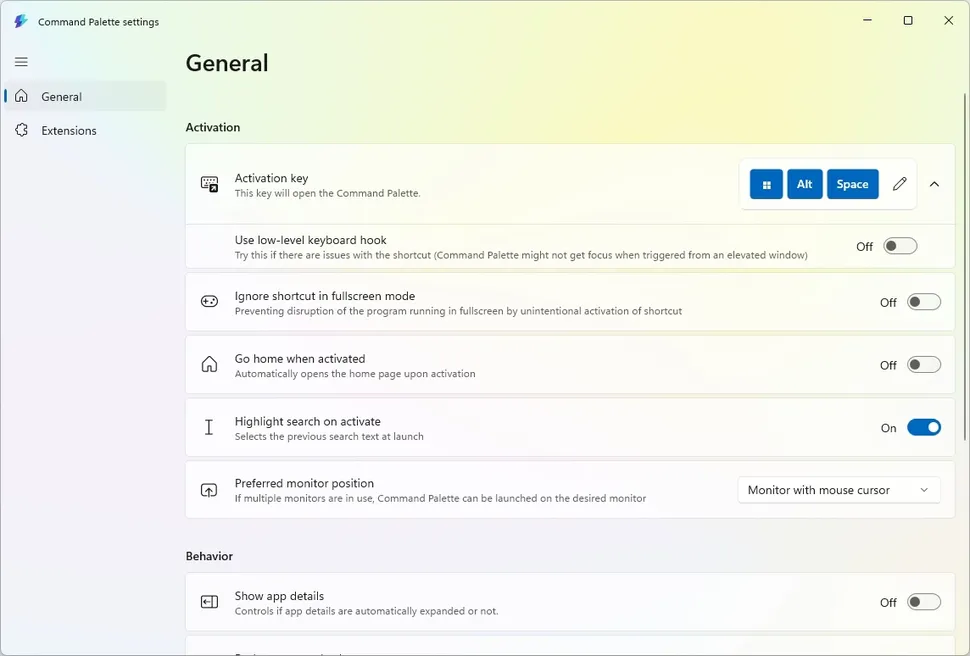Click the text cursor icon for Highlight search

209,428
